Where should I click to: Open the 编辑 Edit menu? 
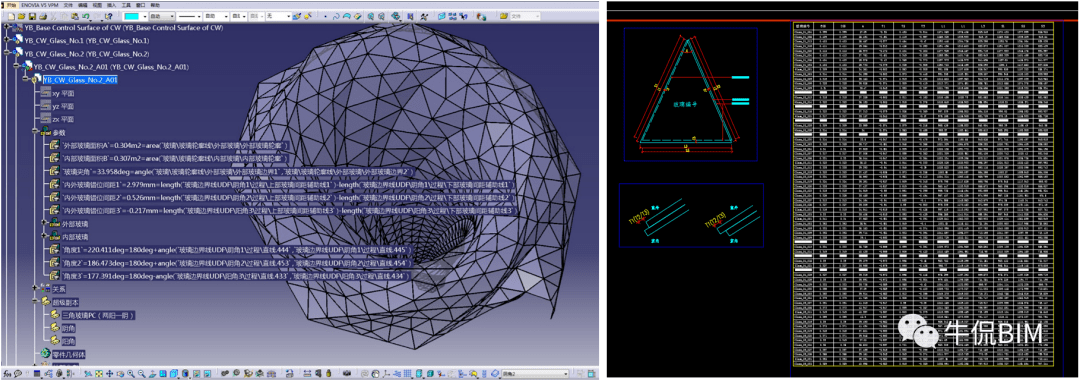pos(83,5)
